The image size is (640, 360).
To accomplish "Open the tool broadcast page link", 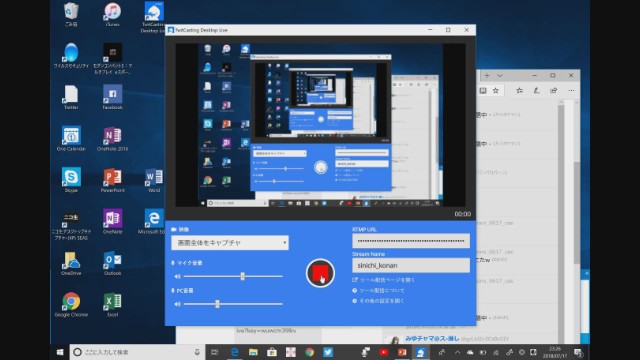I will pos(384,280).
